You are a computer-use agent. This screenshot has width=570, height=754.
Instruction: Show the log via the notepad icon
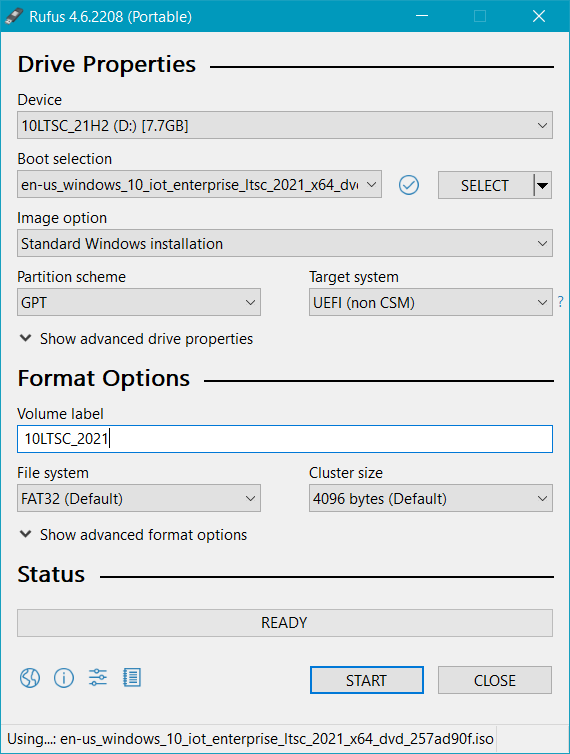pyautogui.click(x=132, y=678)
